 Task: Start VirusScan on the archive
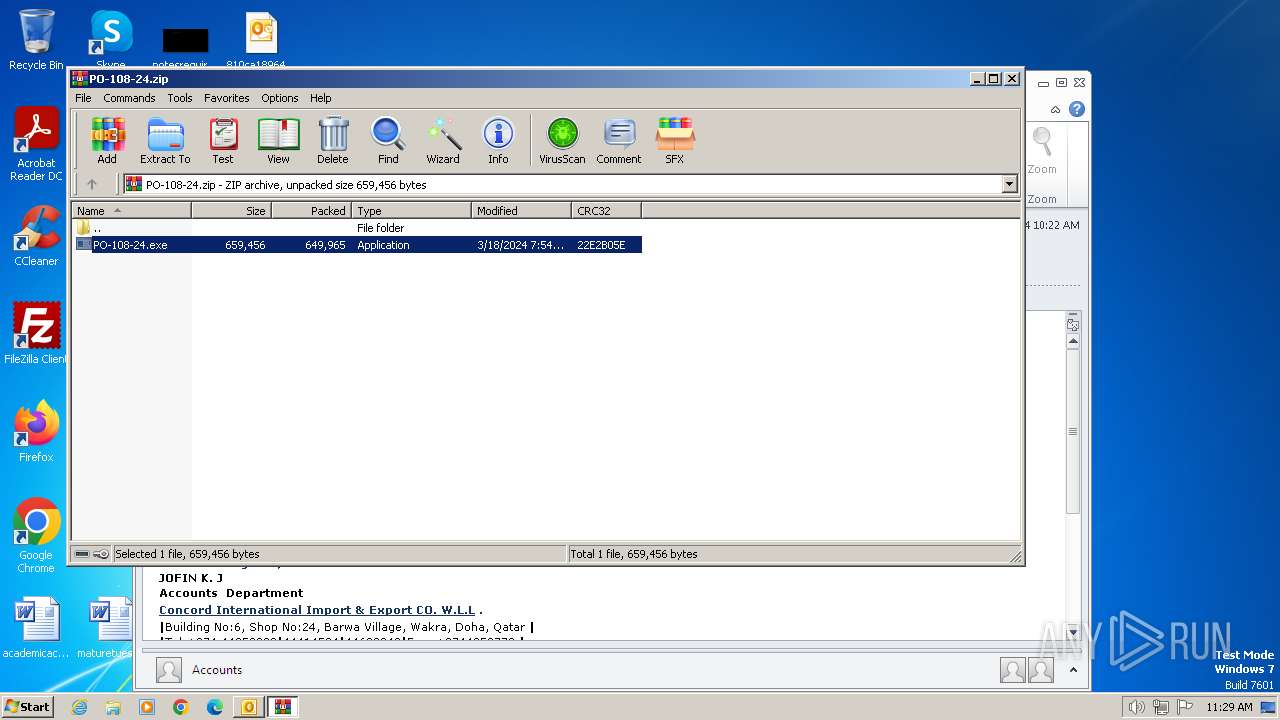coord(562,141)
